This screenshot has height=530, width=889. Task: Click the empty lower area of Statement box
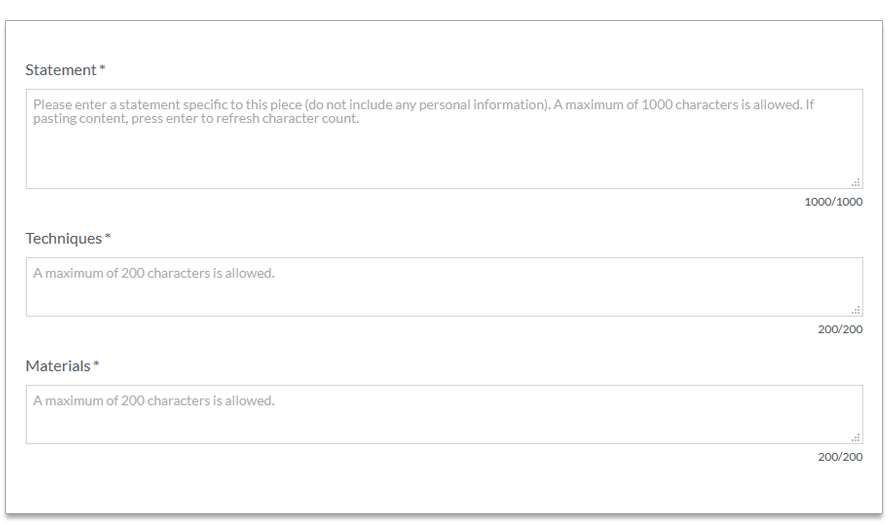coord(444,159)
